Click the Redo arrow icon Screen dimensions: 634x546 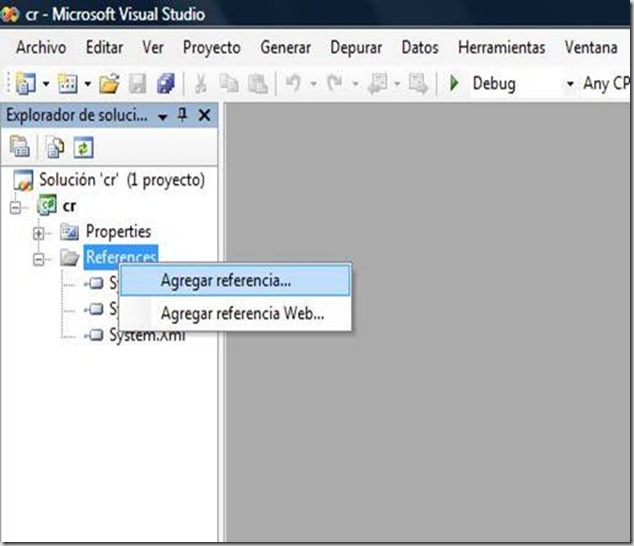tap(335, 83)
